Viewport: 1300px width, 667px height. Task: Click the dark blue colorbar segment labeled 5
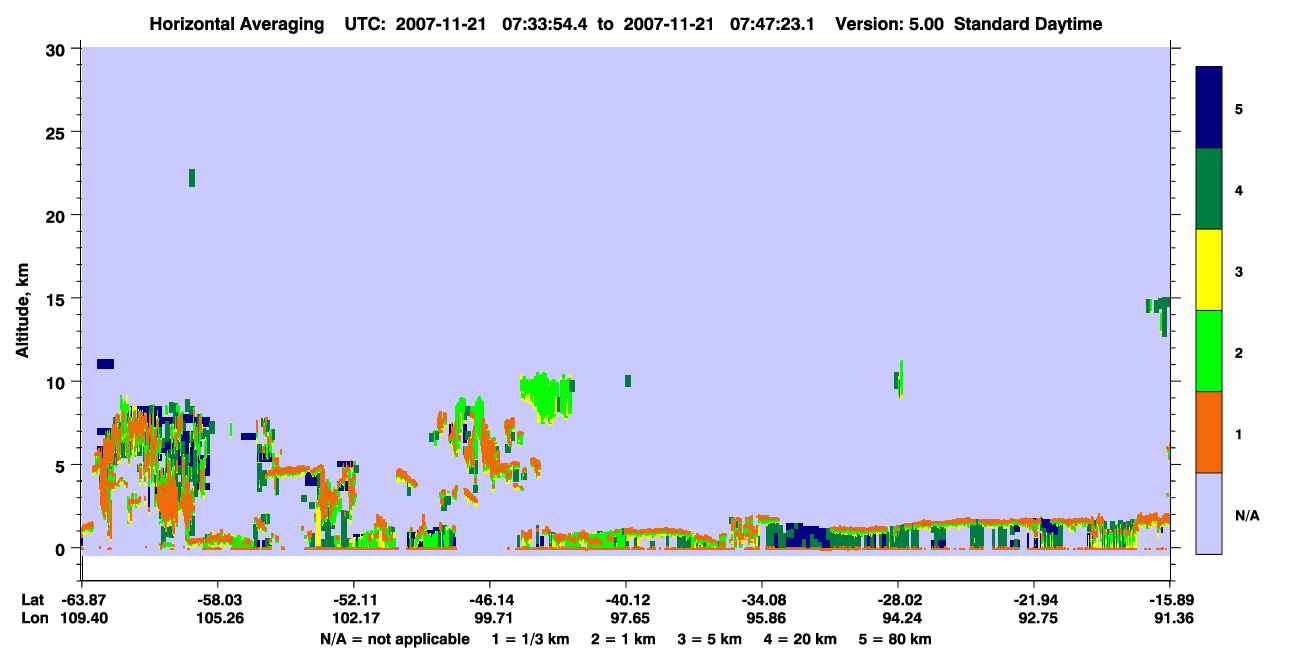pyautogui.click(x=1209, y=108)
